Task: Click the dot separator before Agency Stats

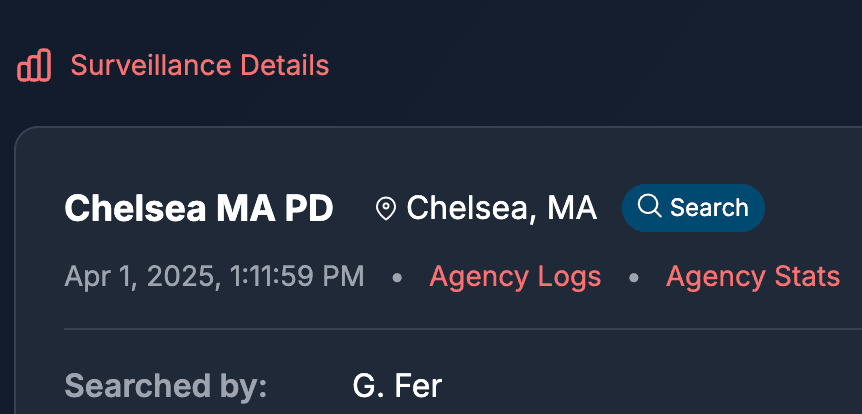Action: click(x=634, y=277)
